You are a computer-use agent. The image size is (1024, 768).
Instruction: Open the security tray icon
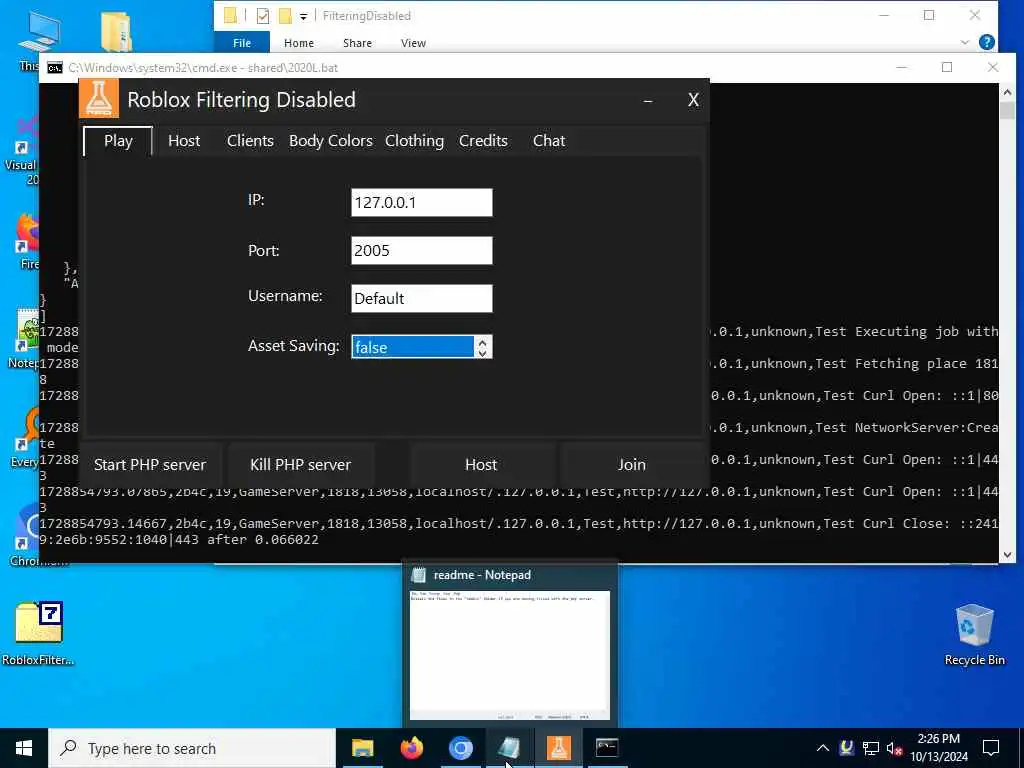(x=847, y=748)
